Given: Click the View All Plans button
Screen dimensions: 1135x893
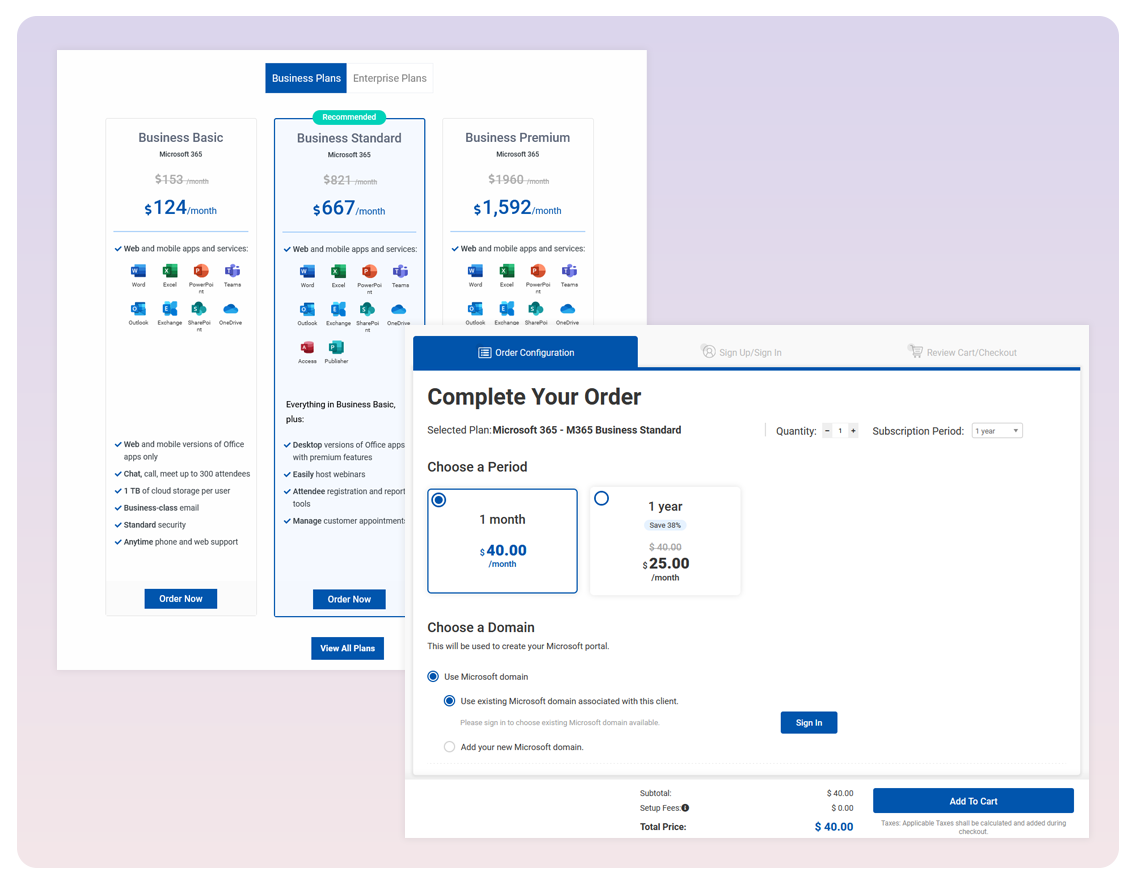Looking at the screenshot, I should (x=347, y=648).
